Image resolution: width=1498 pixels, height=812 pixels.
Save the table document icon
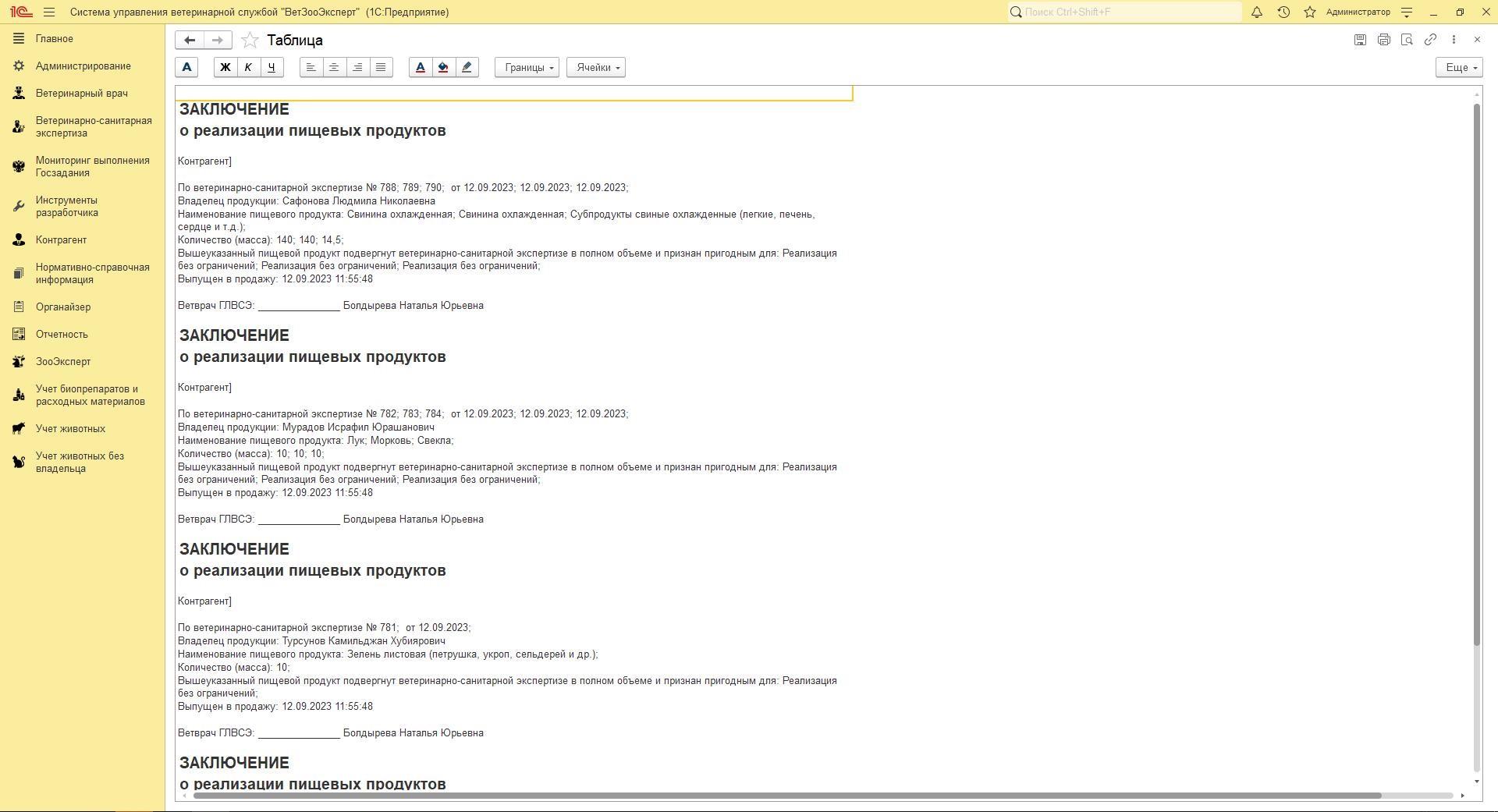coord(1360,40)
